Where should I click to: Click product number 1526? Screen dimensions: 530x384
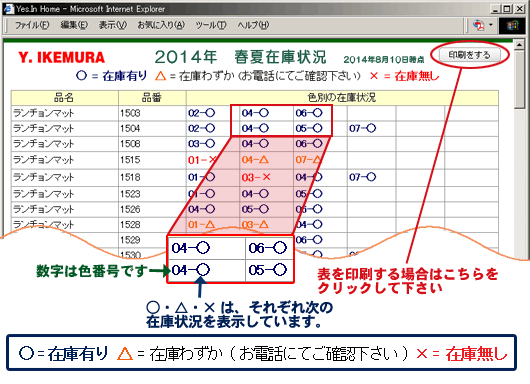pos(130,209)
